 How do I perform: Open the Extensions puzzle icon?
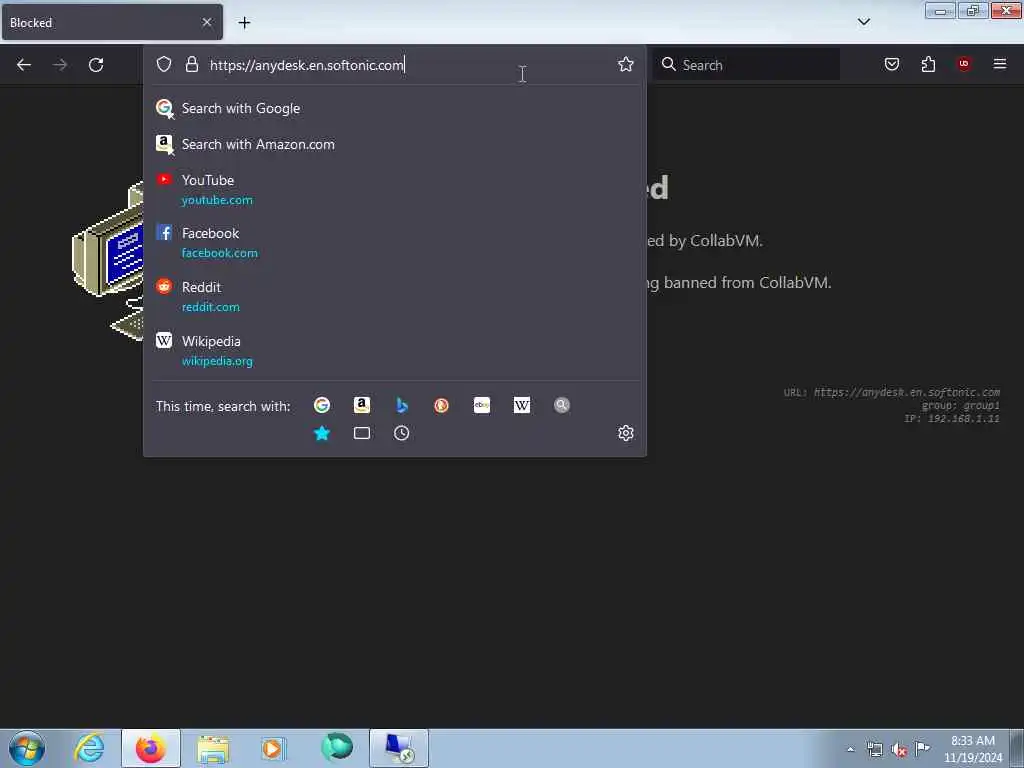point(928,64)
